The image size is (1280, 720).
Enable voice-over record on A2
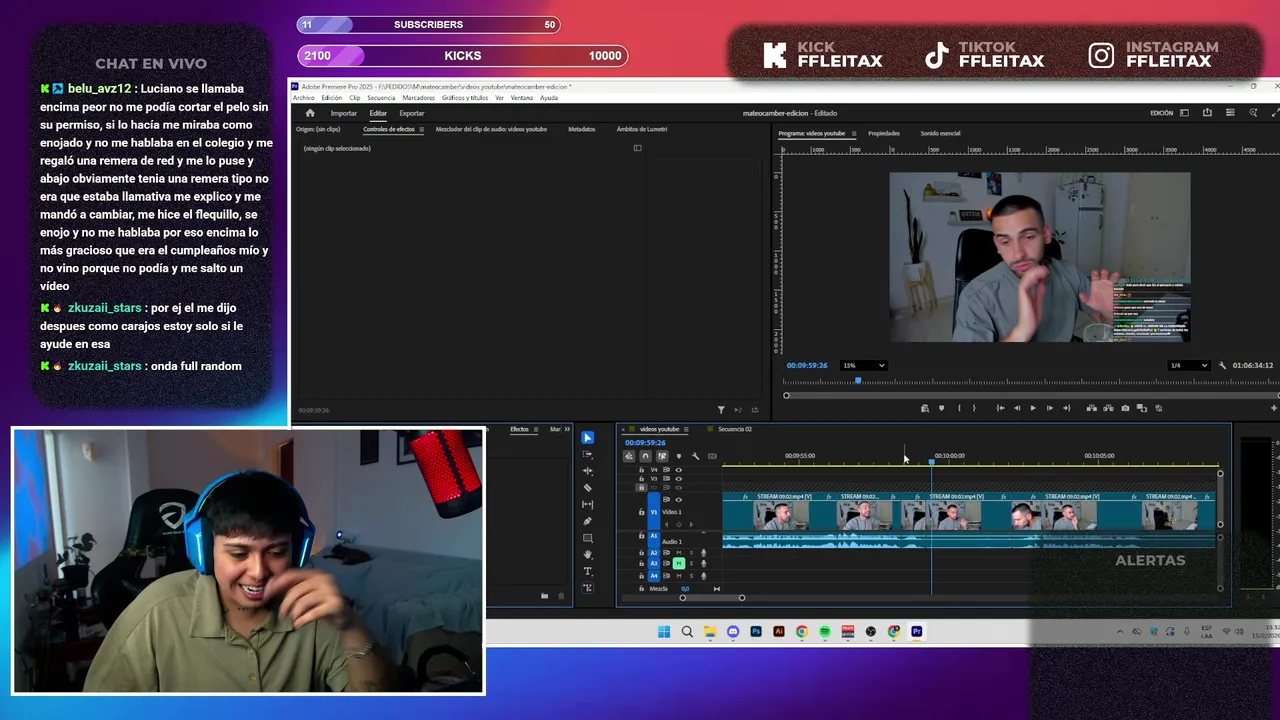tap(703, 552)
